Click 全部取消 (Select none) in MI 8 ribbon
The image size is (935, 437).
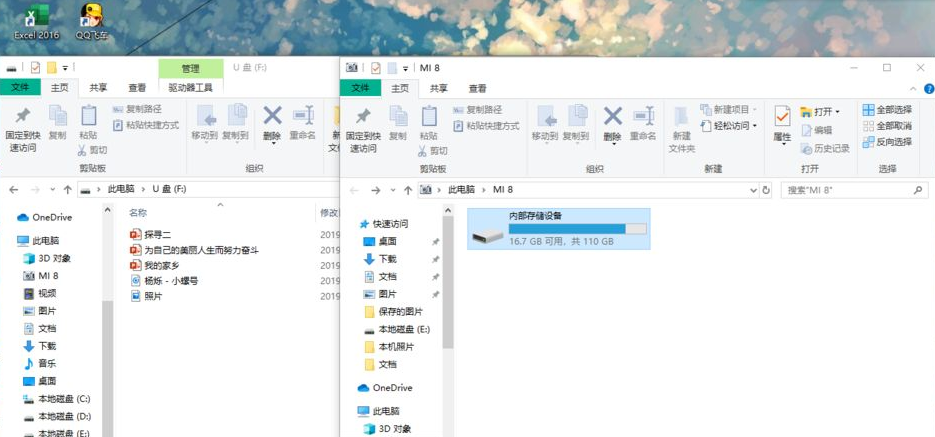click(x=887, y=126)
